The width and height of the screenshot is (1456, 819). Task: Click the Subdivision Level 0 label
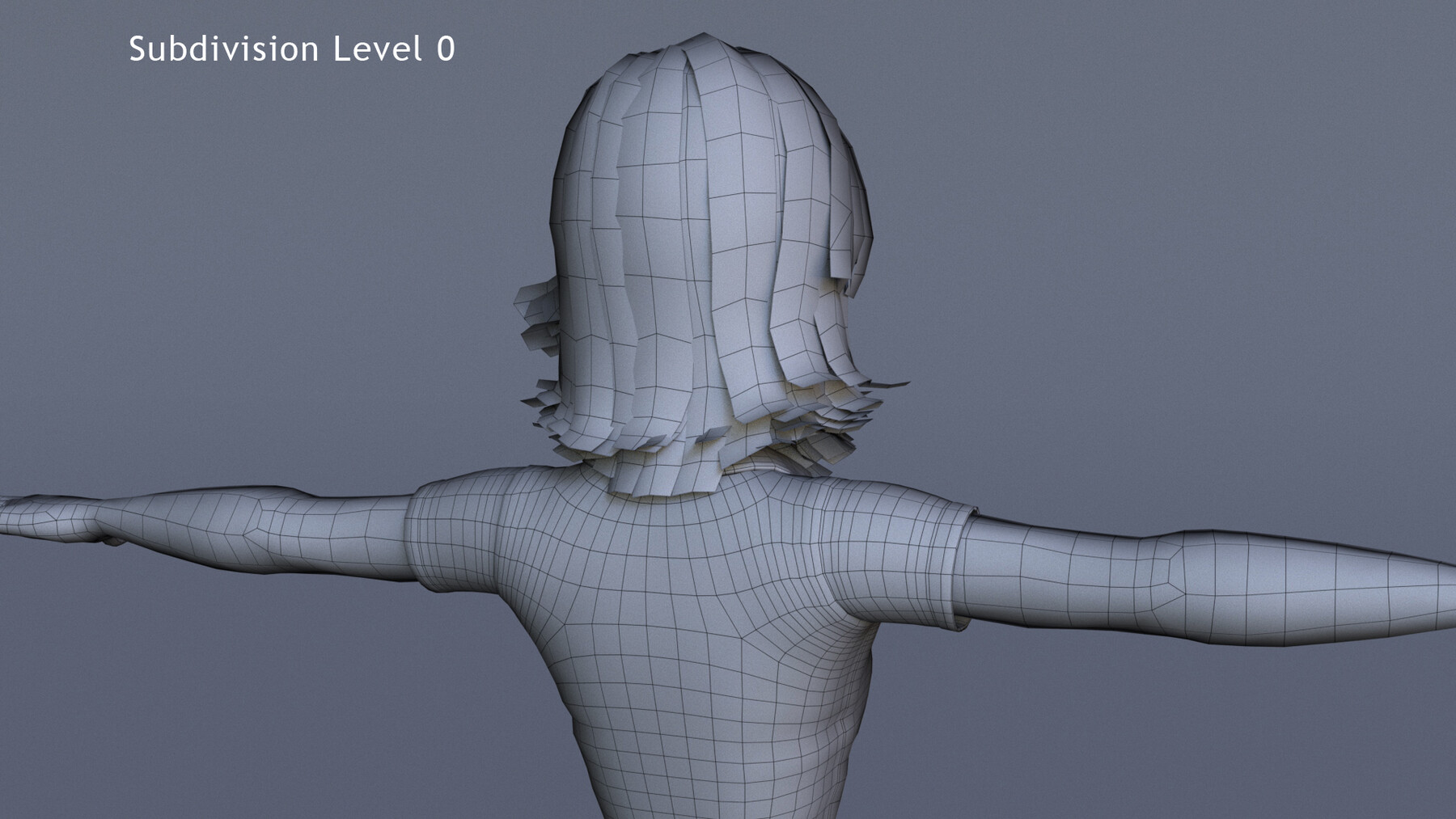pyautogui.click(x=291, y=49)
